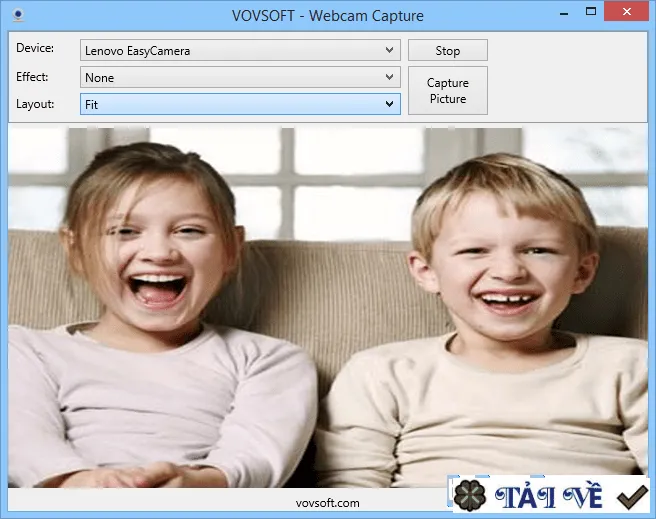Click the clover icon beside TẢI VỀ
The height and width of the screenshot is (519, 656).
tap(470, 496)
